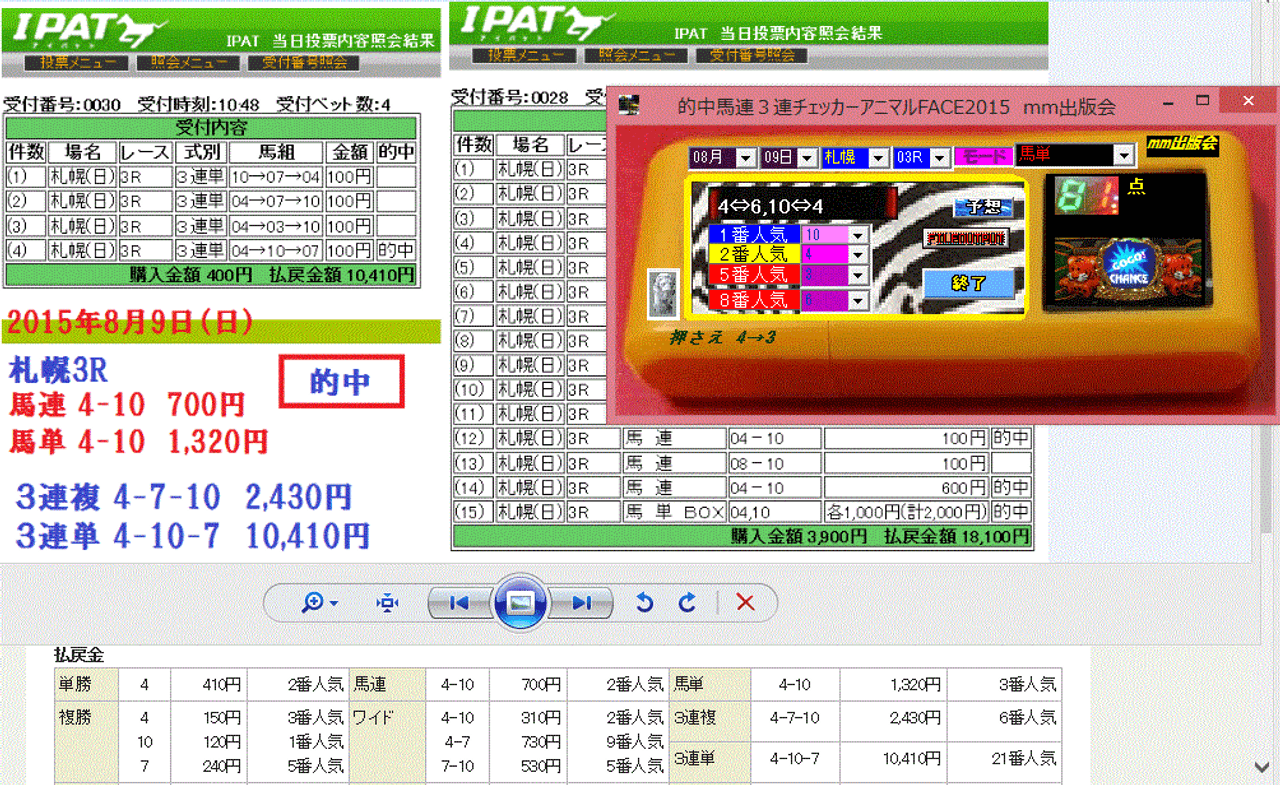Click the FILEOUTPUT button
1280x785 pixels.
coord(964,239)
